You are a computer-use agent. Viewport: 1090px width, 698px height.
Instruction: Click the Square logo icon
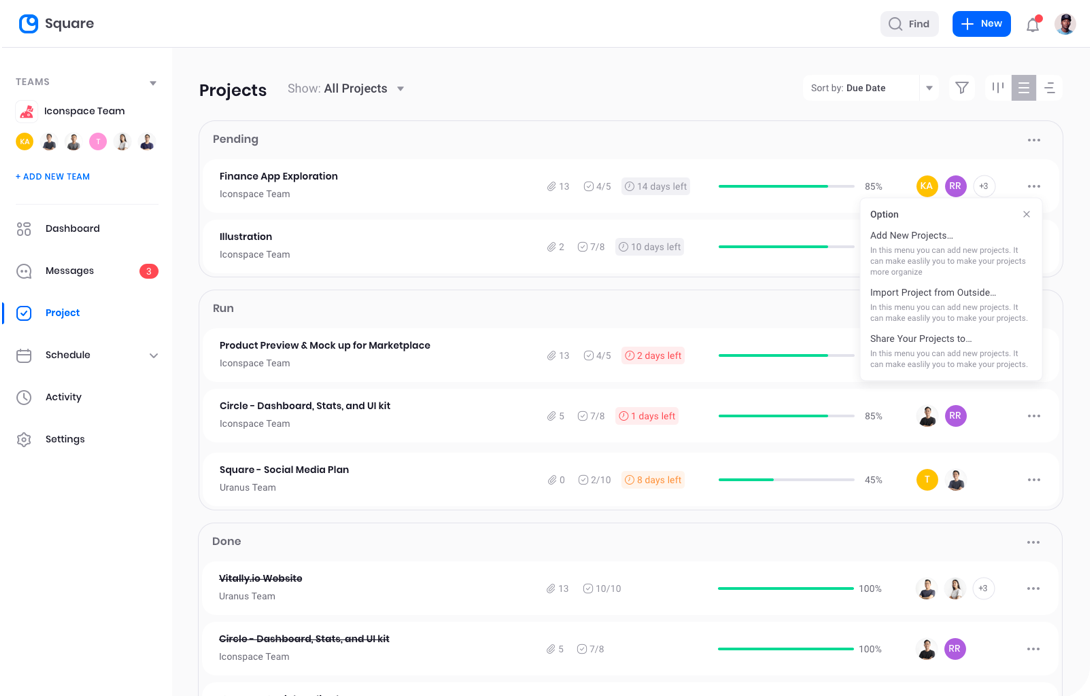click(x=29, y=24)
